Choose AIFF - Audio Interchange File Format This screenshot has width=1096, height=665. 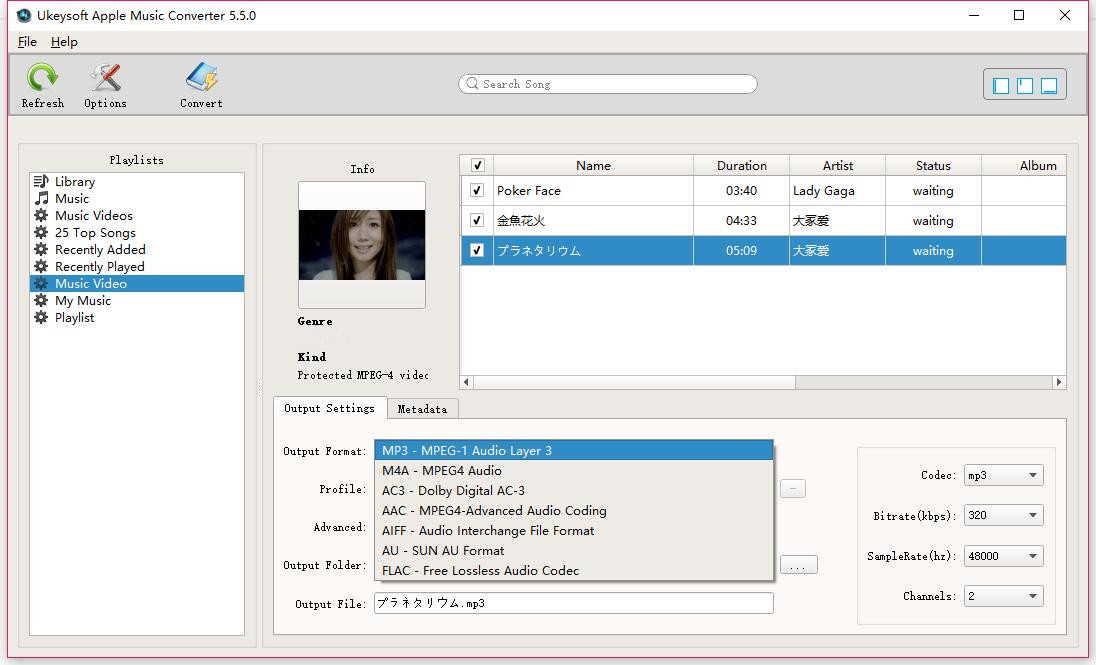(574, 530)
